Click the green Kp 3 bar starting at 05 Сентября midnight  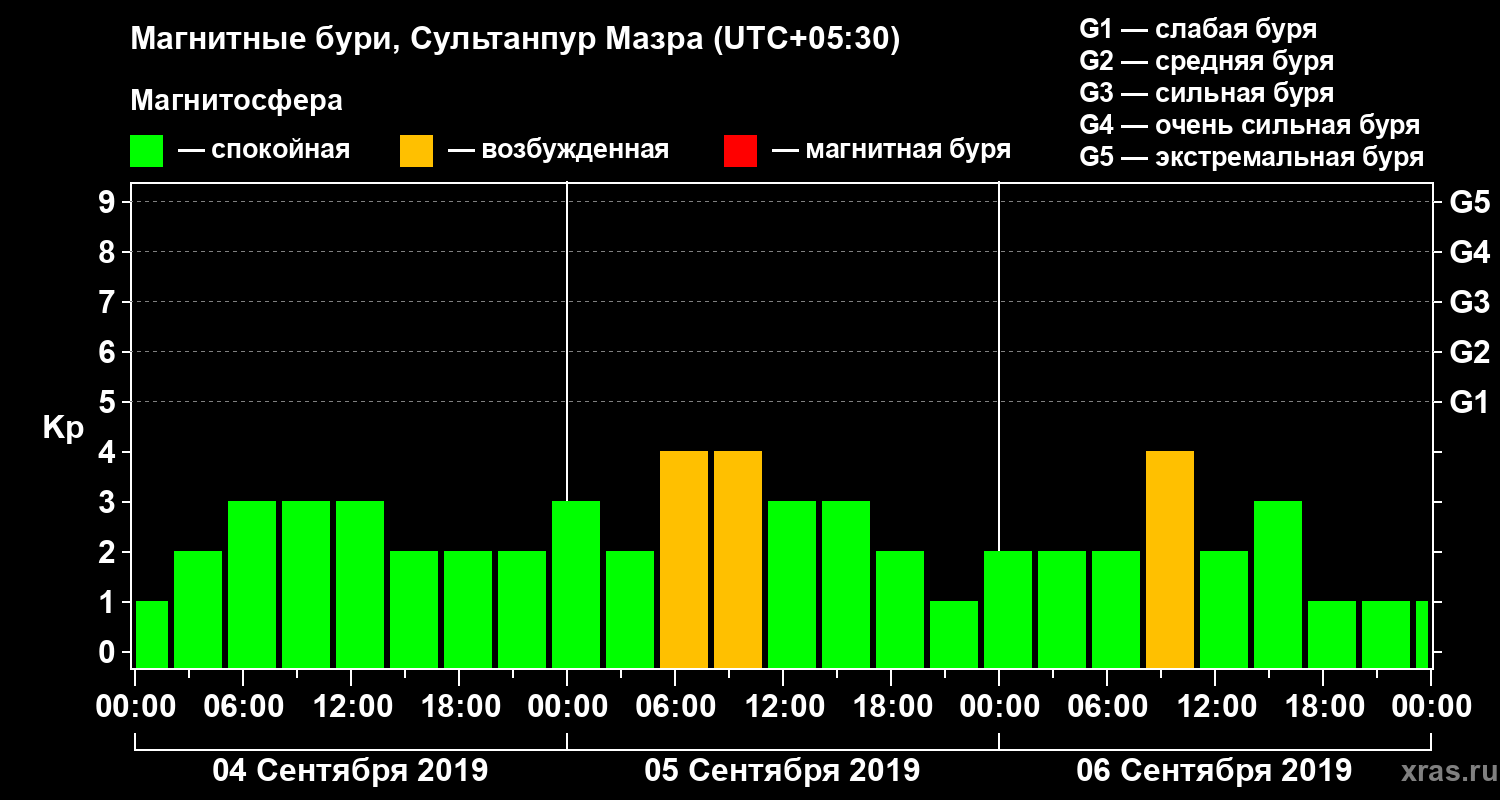pos(576,584)
